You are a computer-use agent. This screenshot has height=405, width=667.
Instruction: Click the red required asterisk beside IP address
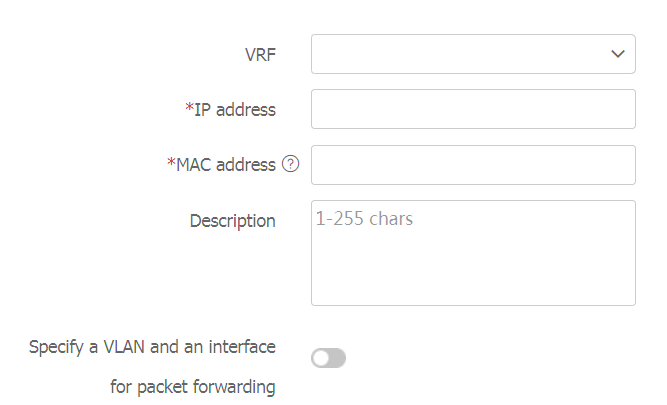coord(189,107)
